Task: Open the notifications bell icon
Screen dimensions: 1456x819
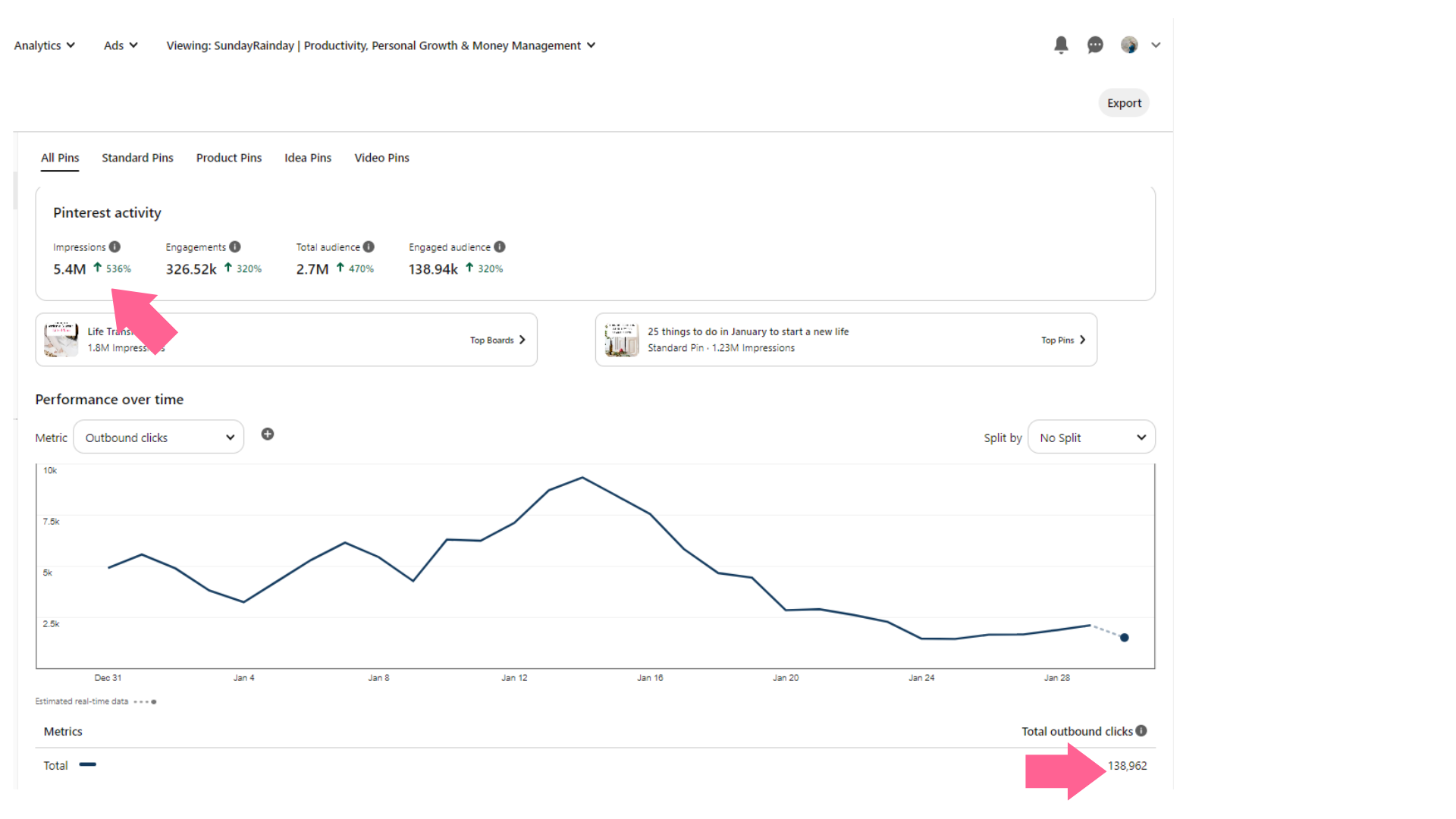Action: click(x=1061, y=45)
